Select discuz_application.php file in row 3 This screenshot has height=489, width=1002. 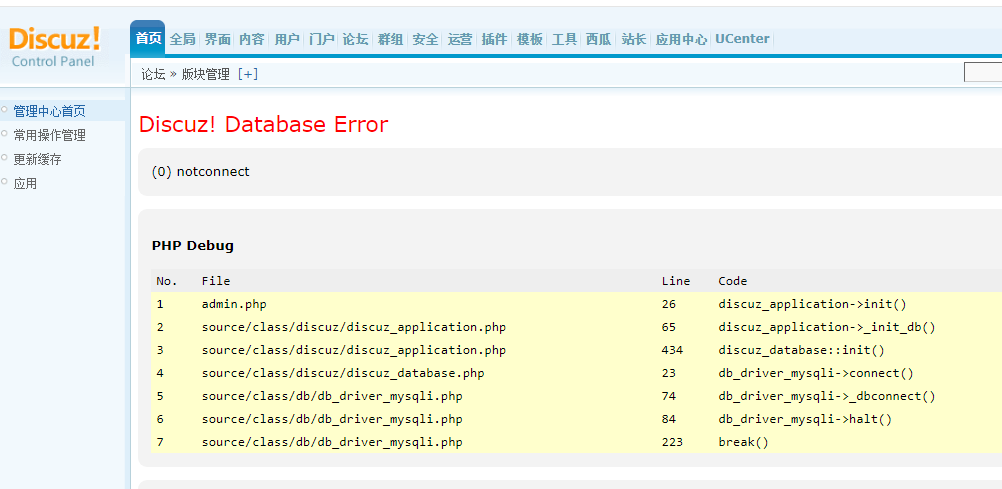[x=354, y=350]
